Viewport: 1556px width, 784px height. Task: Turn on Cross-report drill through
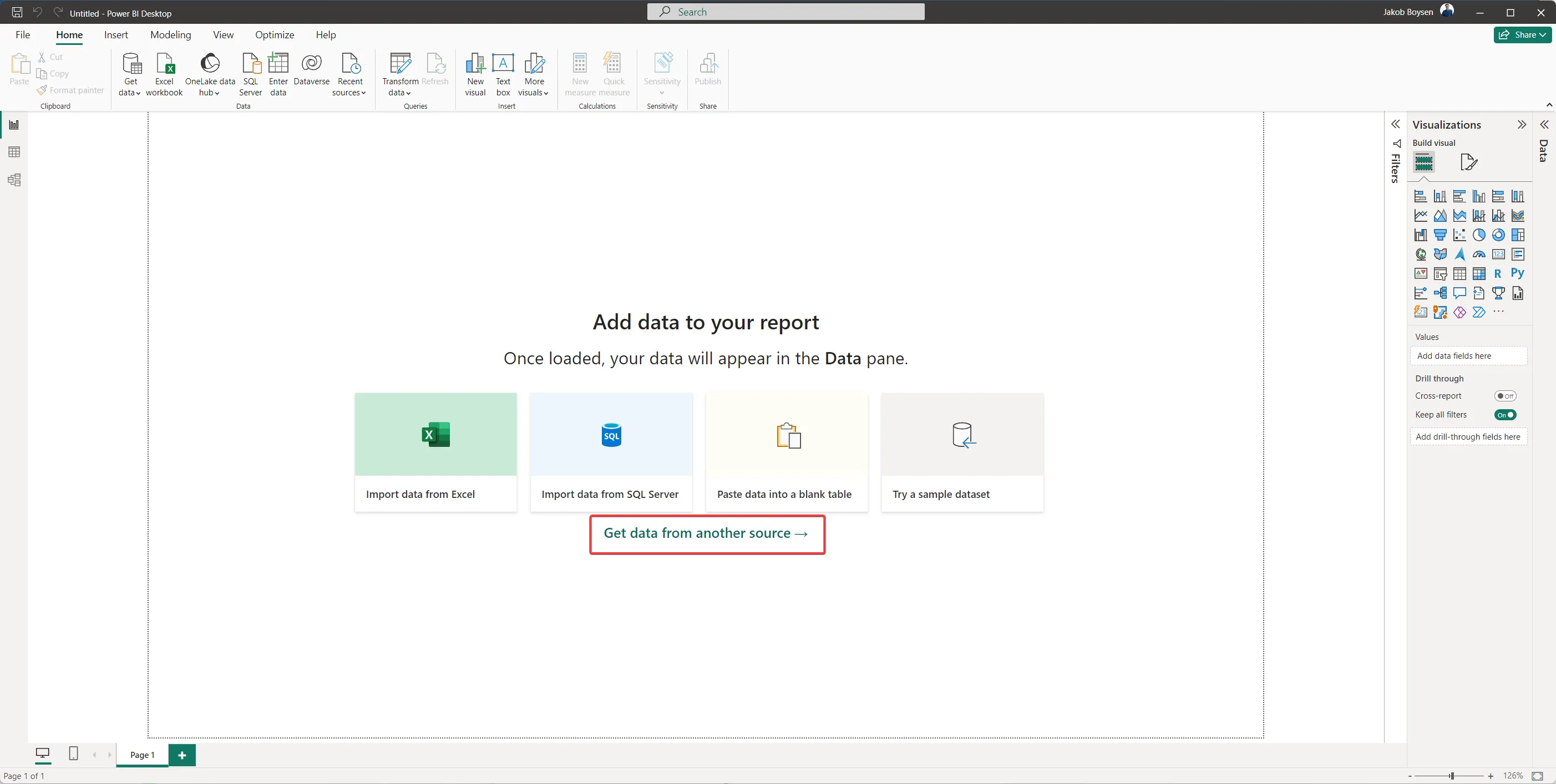click(1506, 396)
